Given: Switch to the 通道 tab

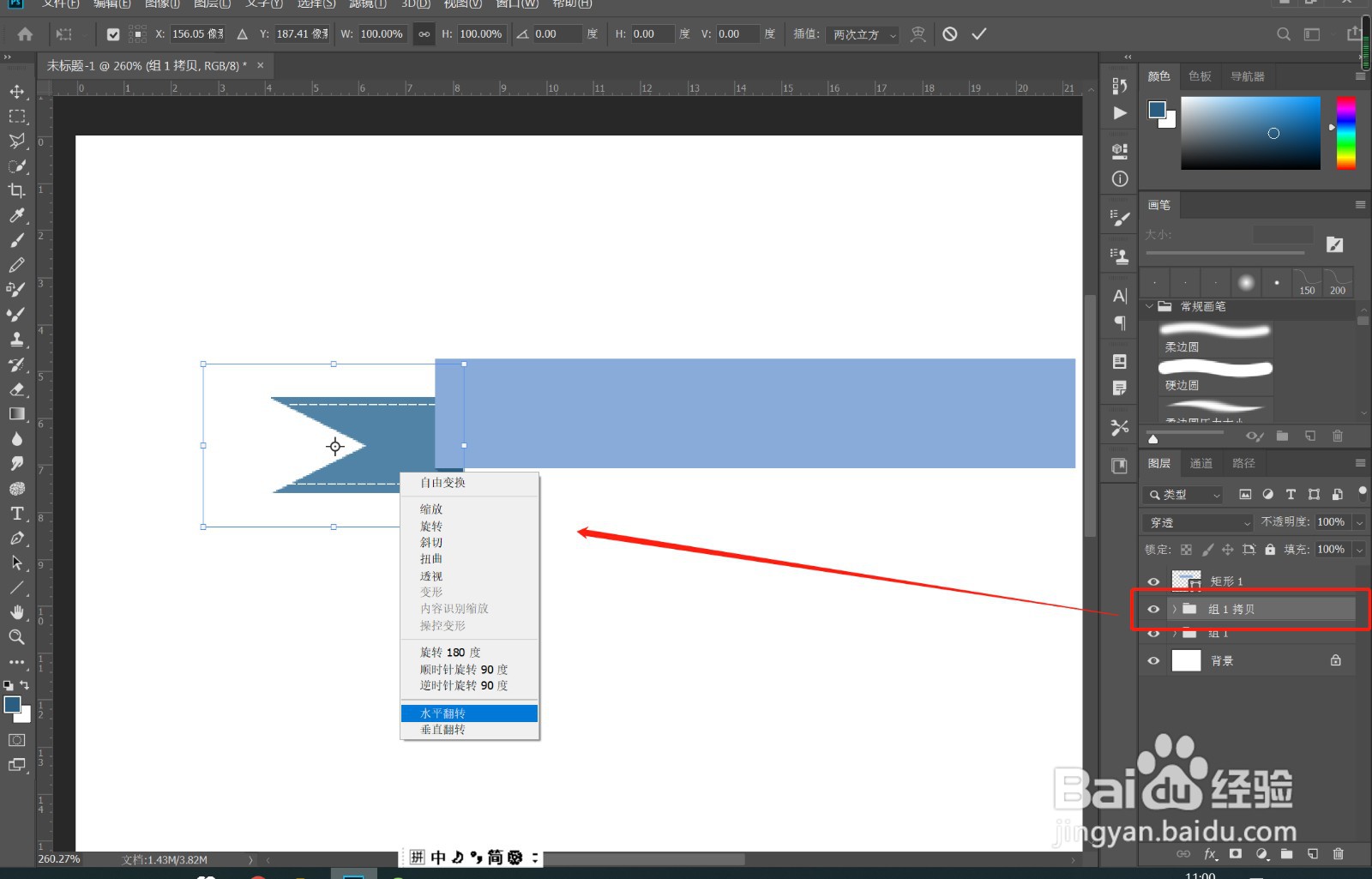Looking at the screenshot, I should [x=1201, y=463].
